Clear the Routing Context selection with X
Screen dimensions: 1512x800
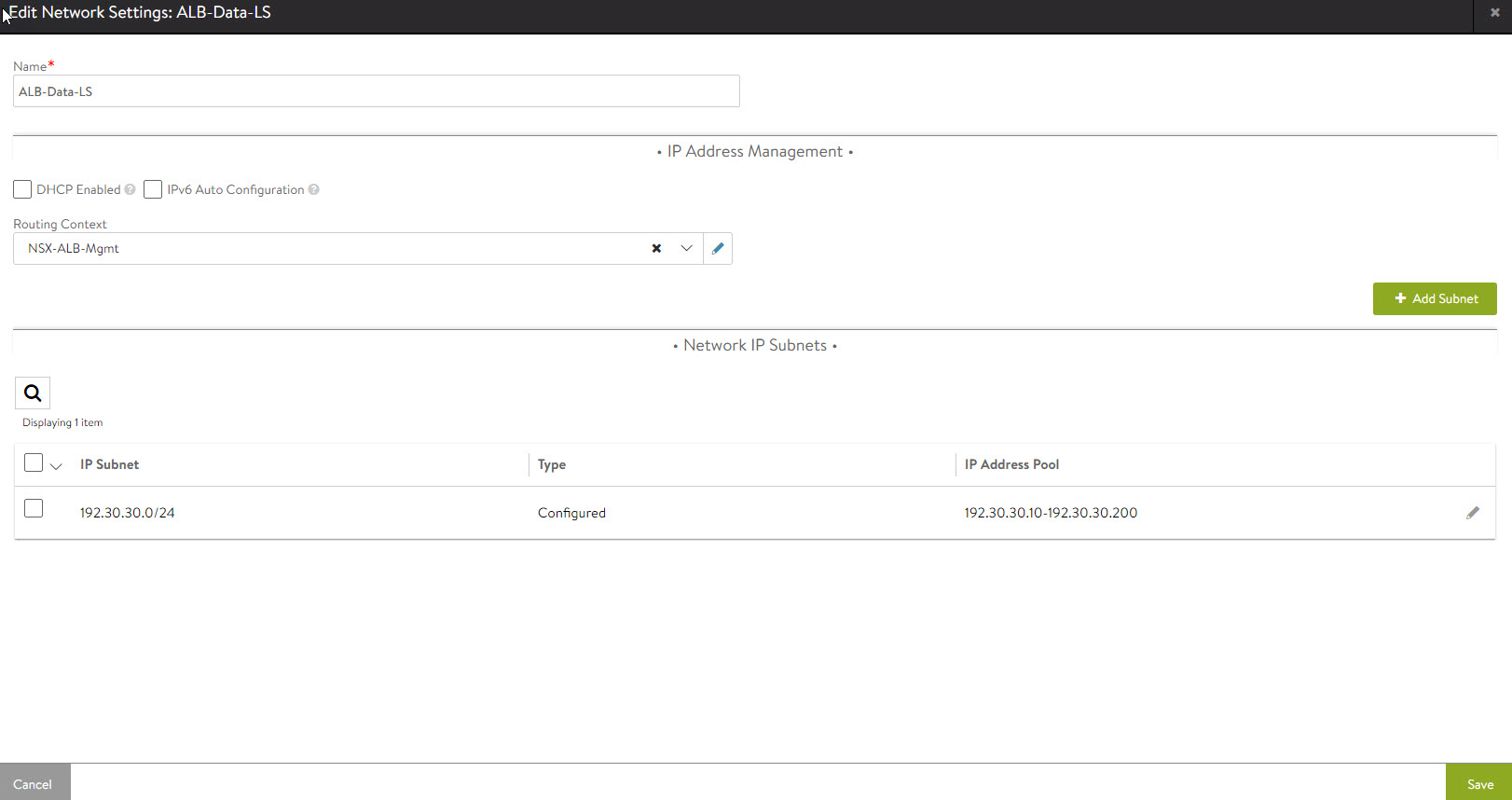pos(656,249)
